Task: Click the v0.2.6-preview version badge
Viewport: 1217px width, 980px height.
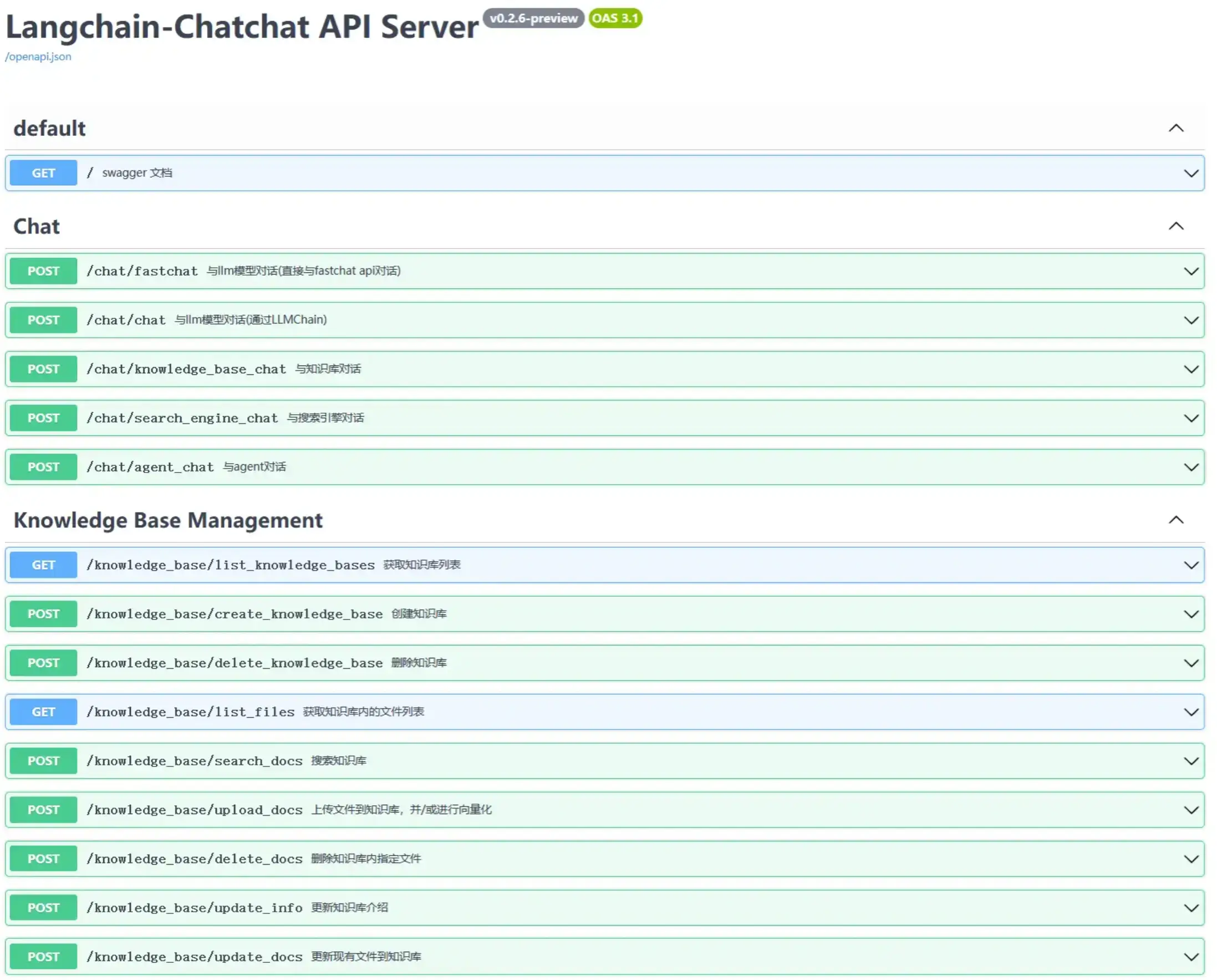Action: point(533,18)
